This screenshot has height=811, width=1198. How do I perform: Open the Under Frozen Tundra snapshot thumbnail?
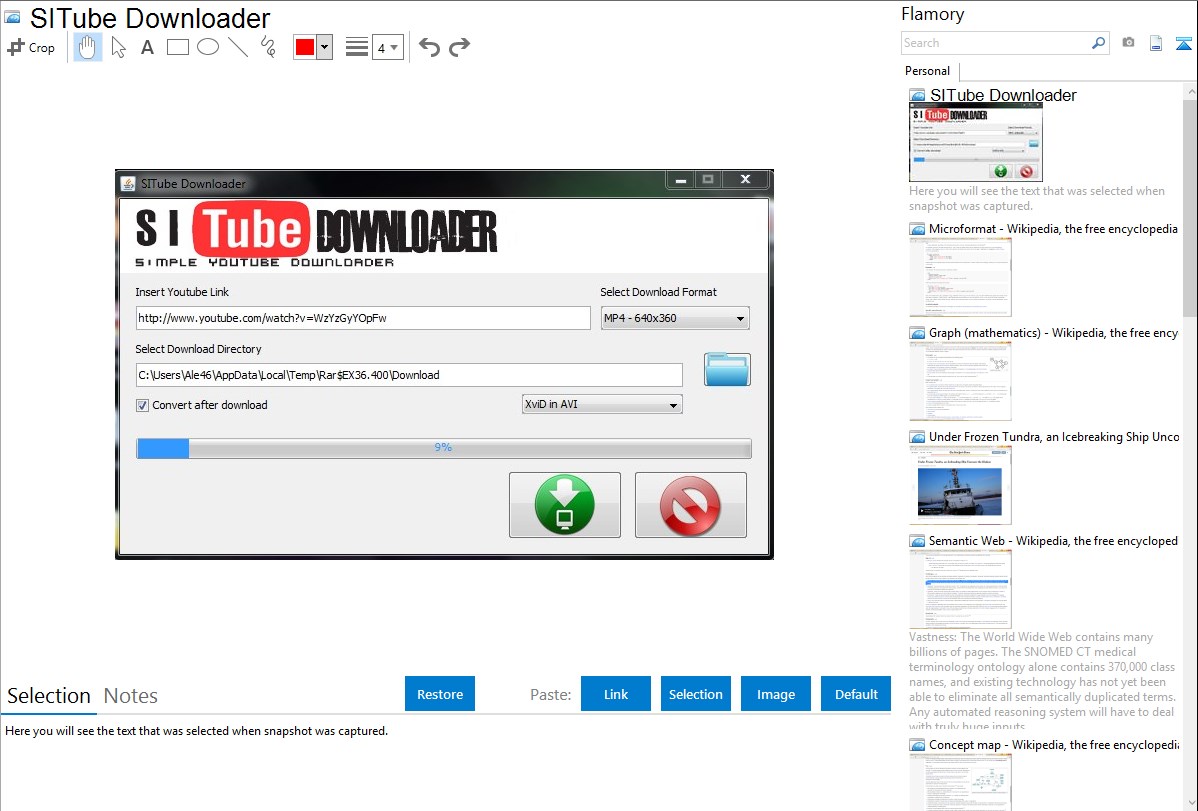coord(960,485)
